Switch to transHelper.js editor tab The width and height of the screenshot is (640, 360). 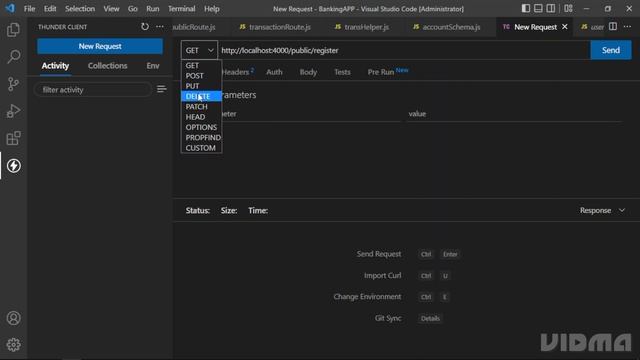362,27
